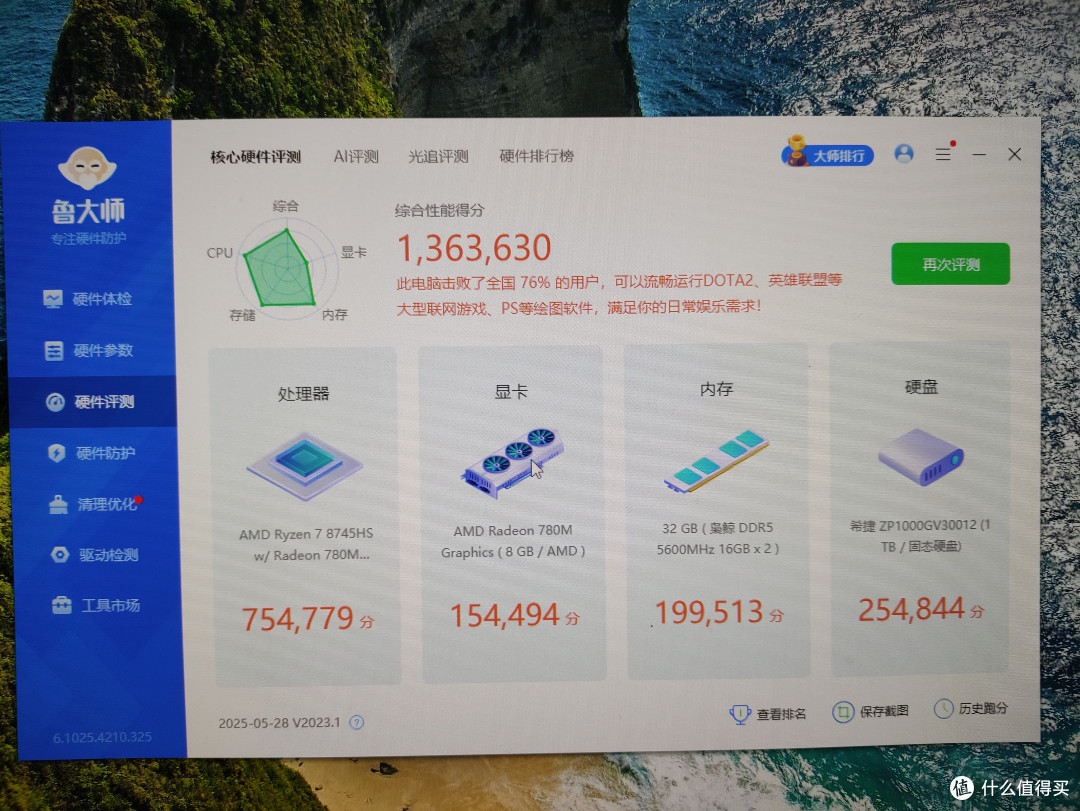Screen dimensions: 1080x811
Task: Click the 6.1025.4210.325 build number
Action: click(x=103, y=737)
